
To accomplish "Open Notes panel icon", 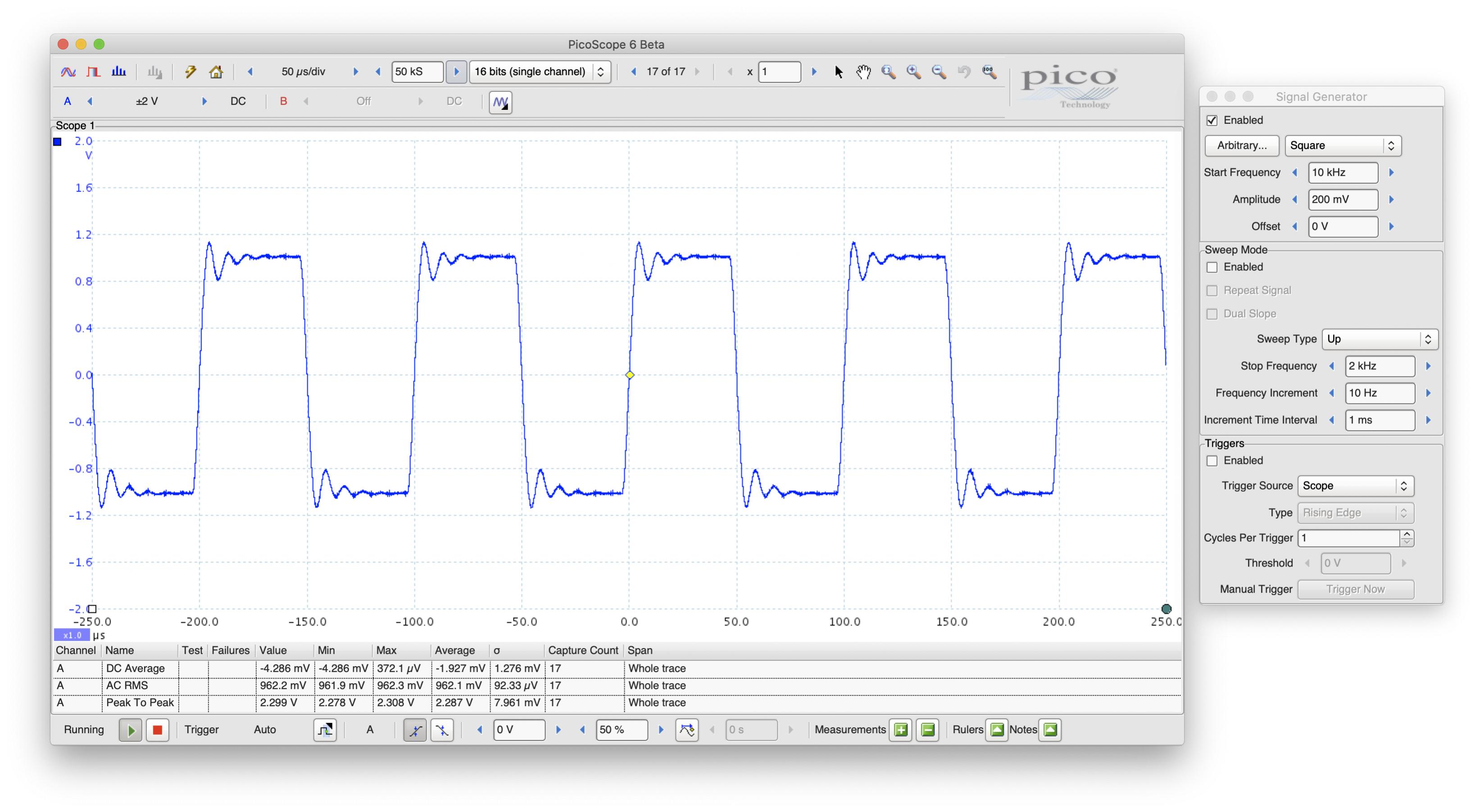I will 1050,730.
